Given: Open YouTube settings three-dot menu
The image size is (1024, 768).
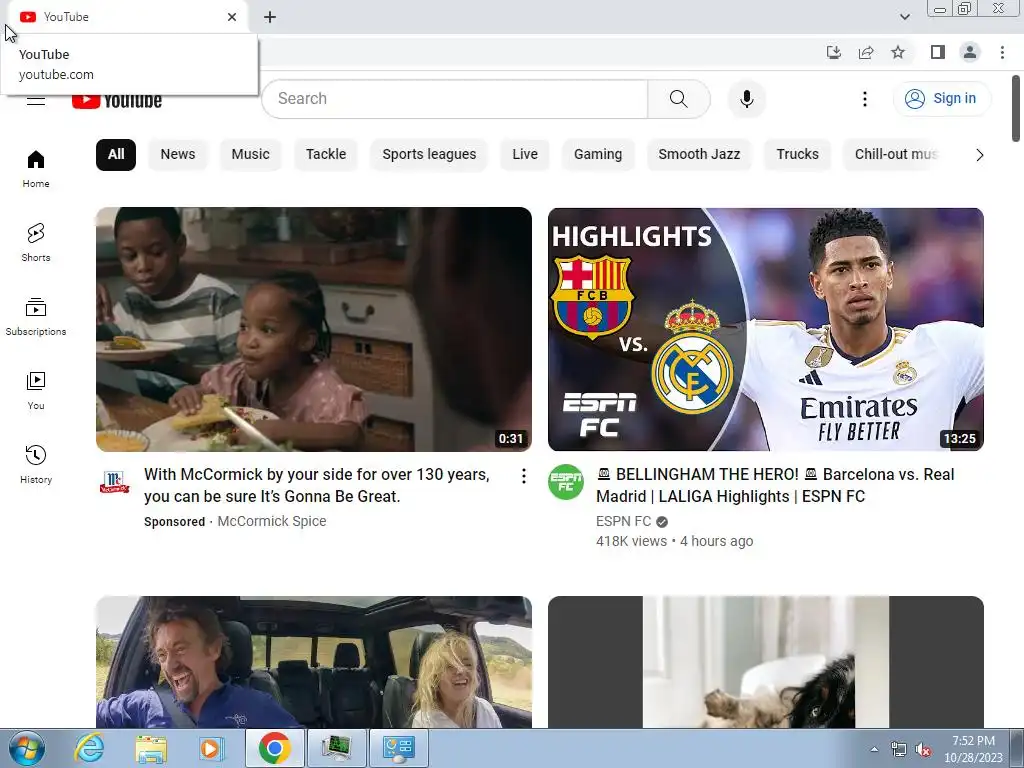Looking at the screenshot, I should coord(865,99).
